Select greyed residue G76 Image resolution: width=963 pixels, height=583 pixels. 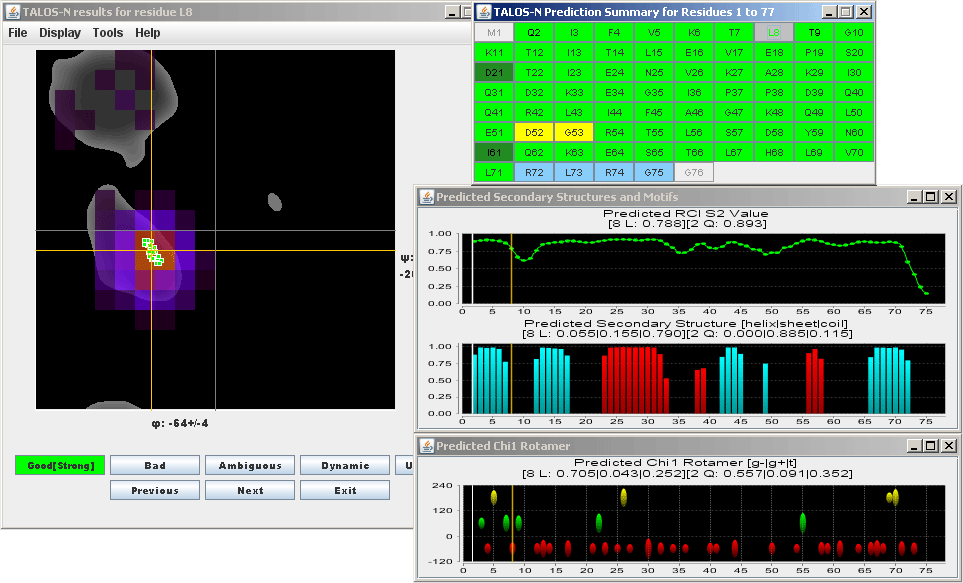(694, 173)
